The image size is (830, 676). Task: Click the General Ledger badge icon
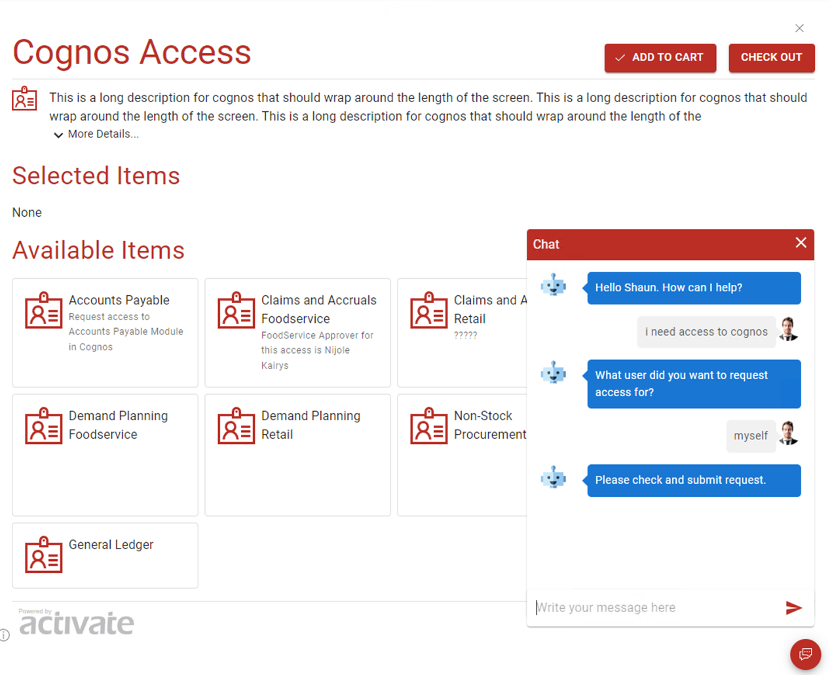click(43, 554)
